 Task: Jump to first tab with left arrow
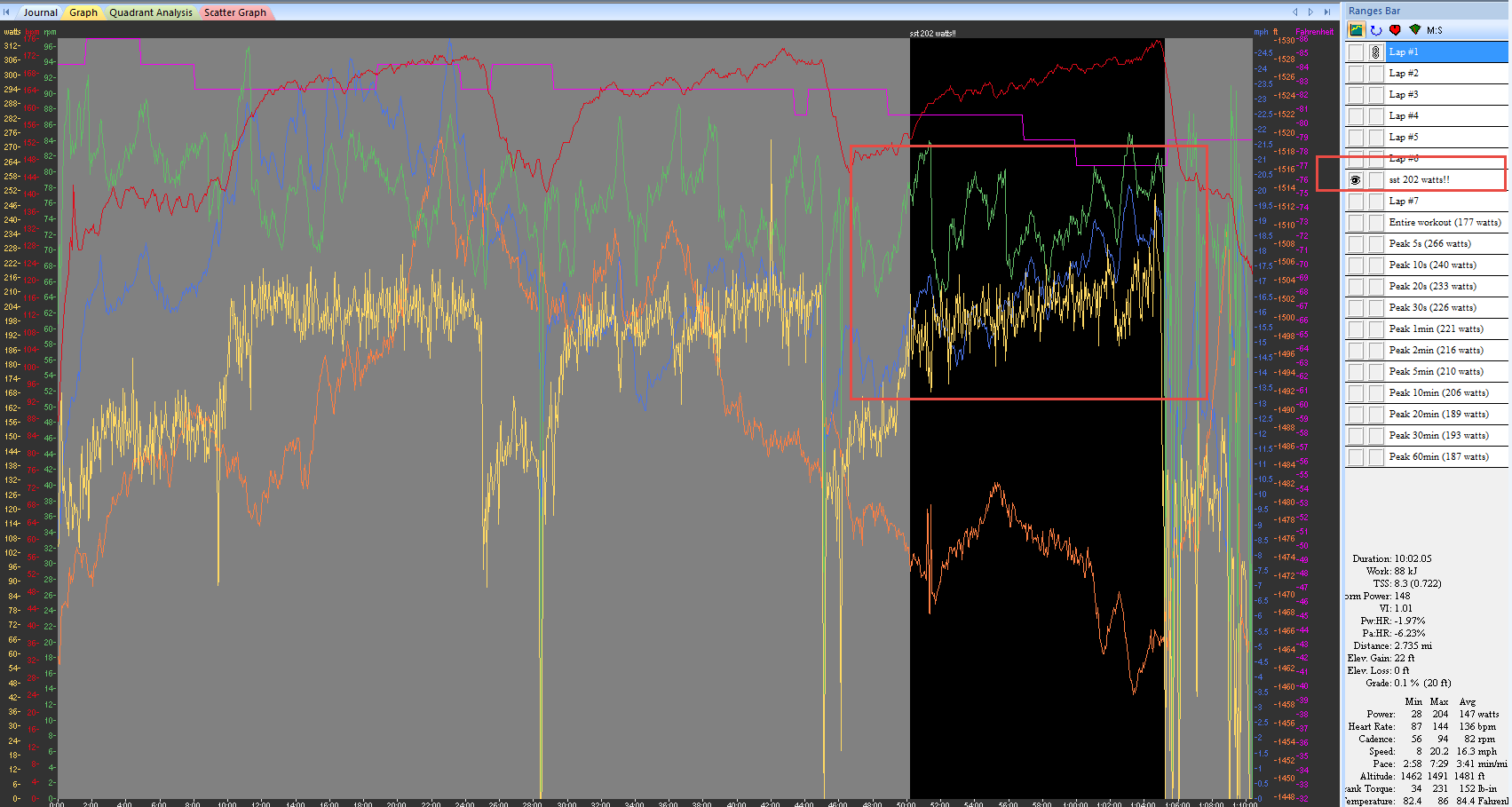8,12
